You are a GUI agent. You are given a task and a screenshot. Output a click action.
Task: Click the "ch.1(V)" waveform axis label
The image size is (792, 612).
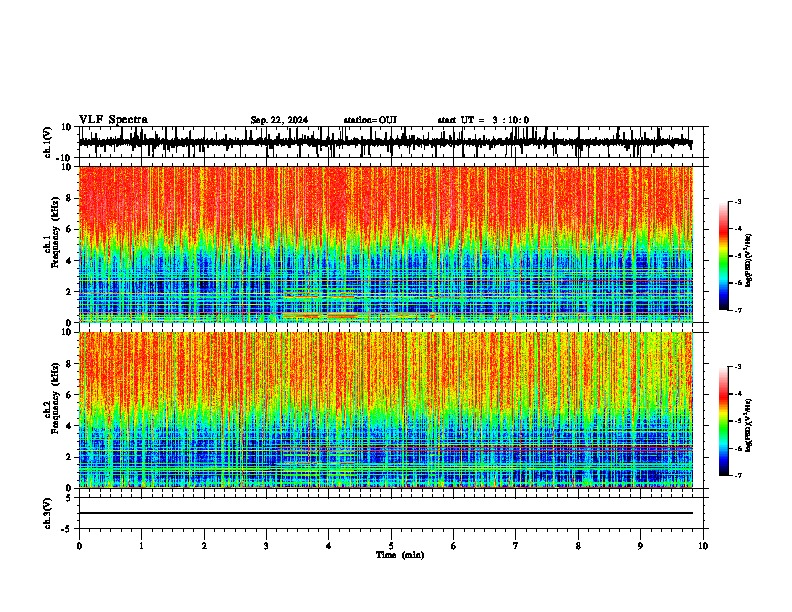[48, 142]
